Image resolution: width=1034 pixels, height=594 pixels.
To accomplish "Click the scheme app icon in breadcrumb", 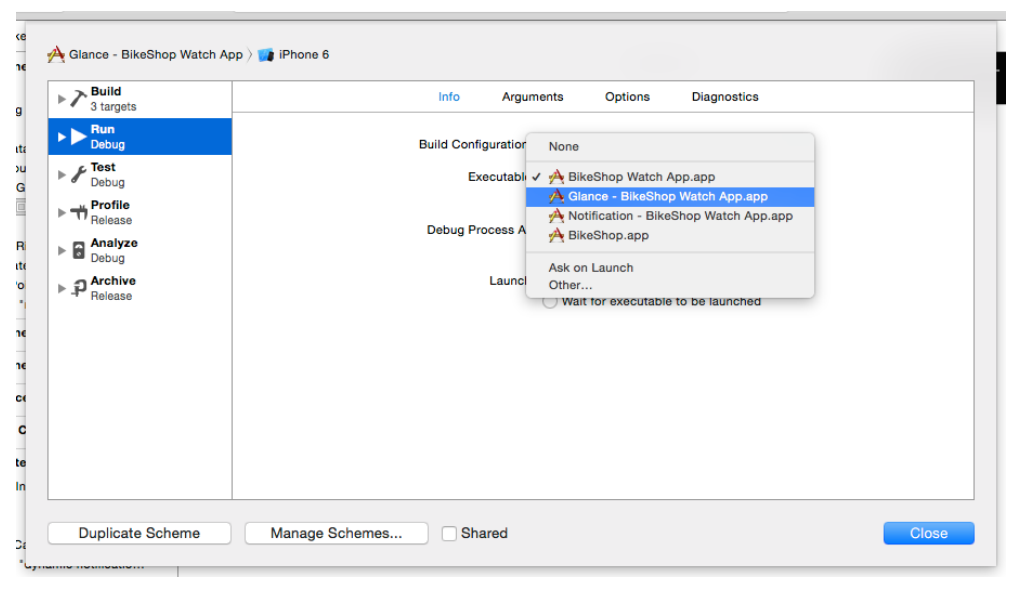I will click(x=56, y=55).
